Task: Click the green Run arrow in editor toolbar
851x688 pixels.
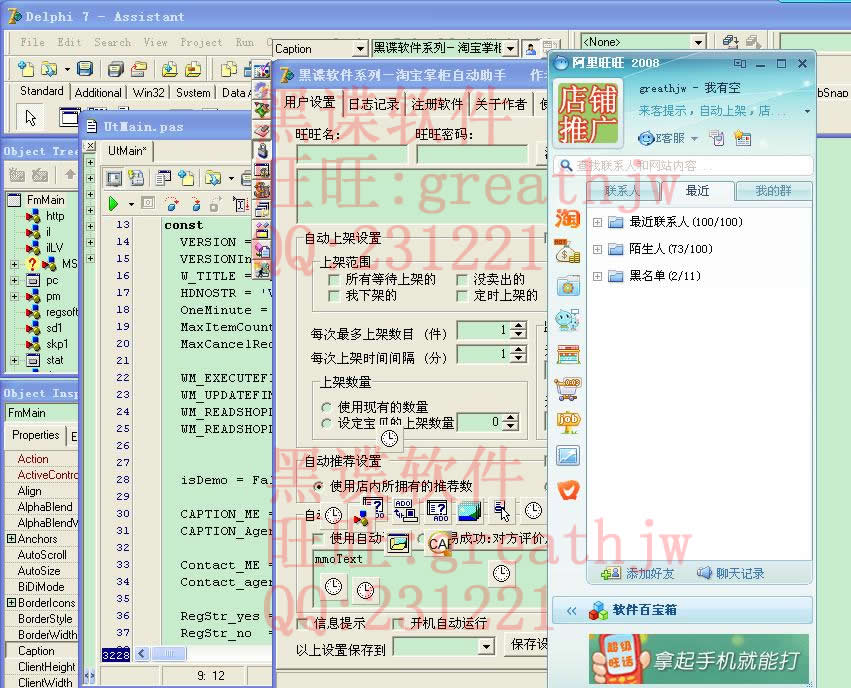Action: [x=115, y=204]
